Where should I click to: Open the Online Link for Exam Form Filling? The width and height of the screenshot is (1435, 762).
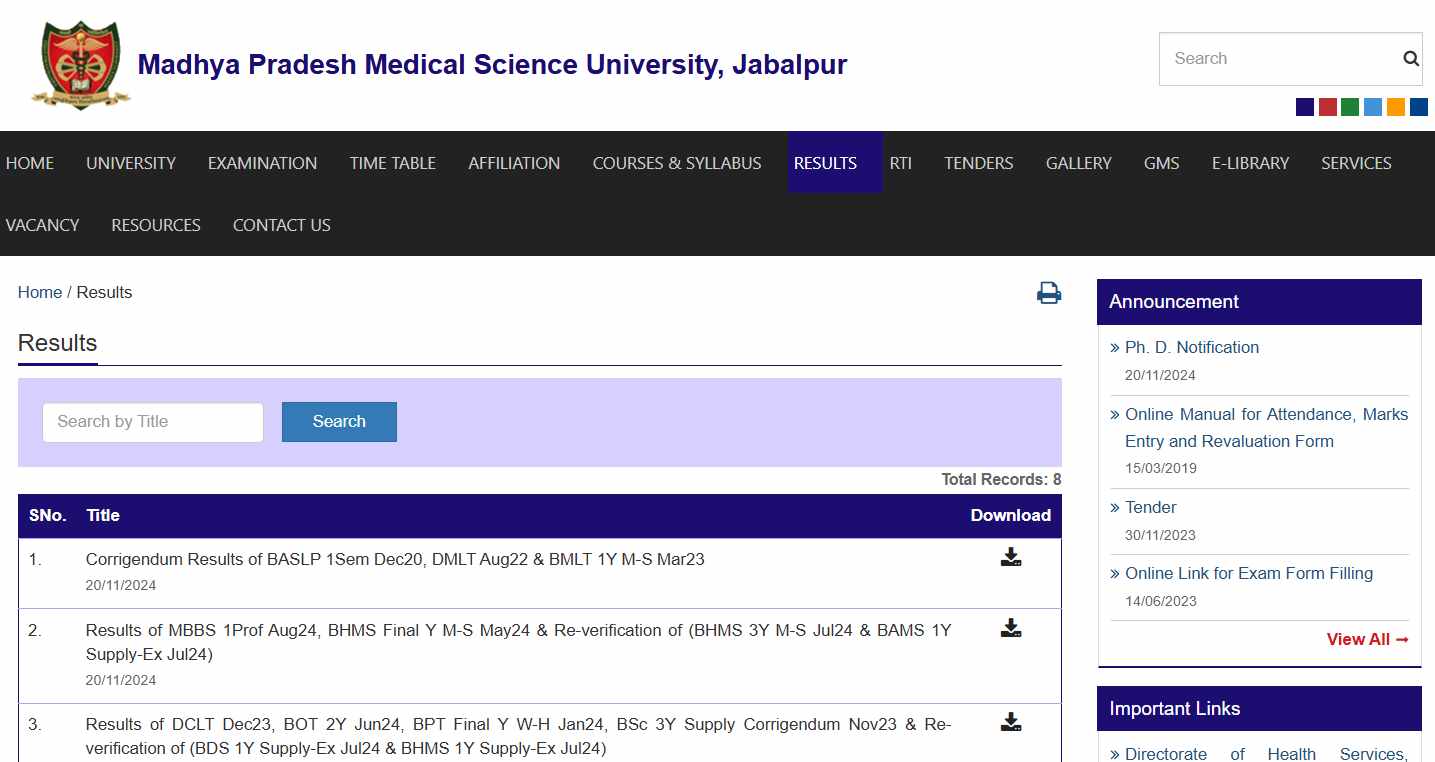click(x=1249, y=573)
